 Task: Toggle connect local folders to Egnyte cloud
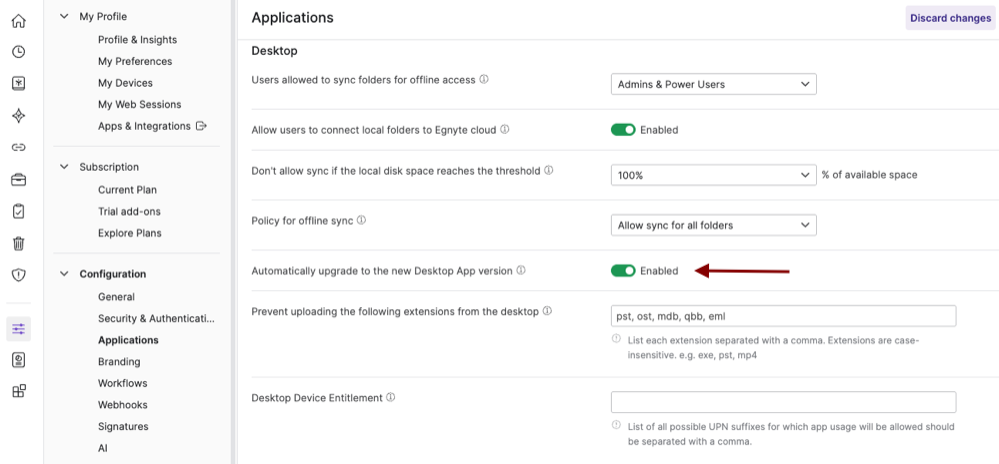coord(623,130)
